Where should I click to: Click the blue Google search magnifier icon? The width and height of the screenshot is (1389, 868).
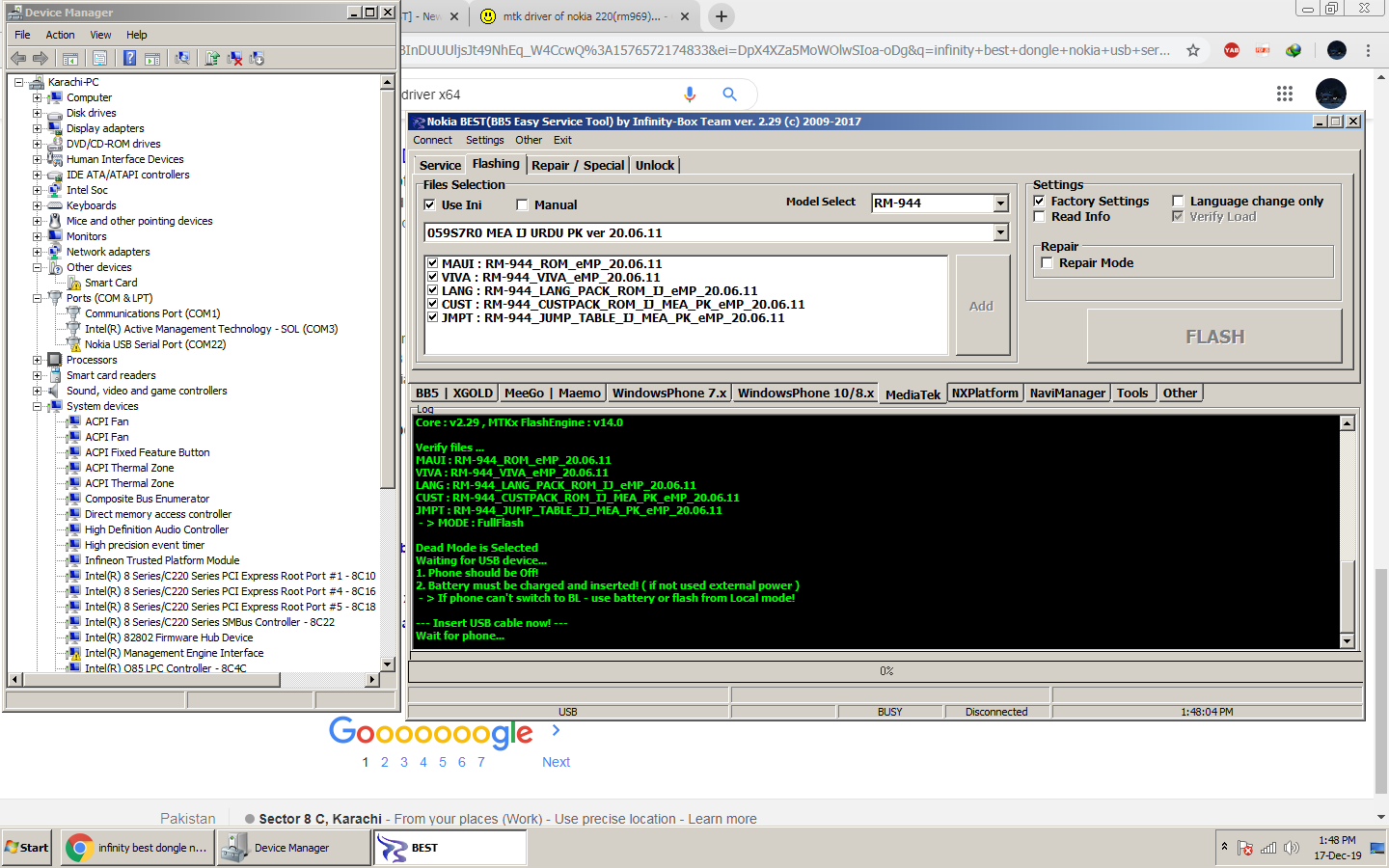730,94
